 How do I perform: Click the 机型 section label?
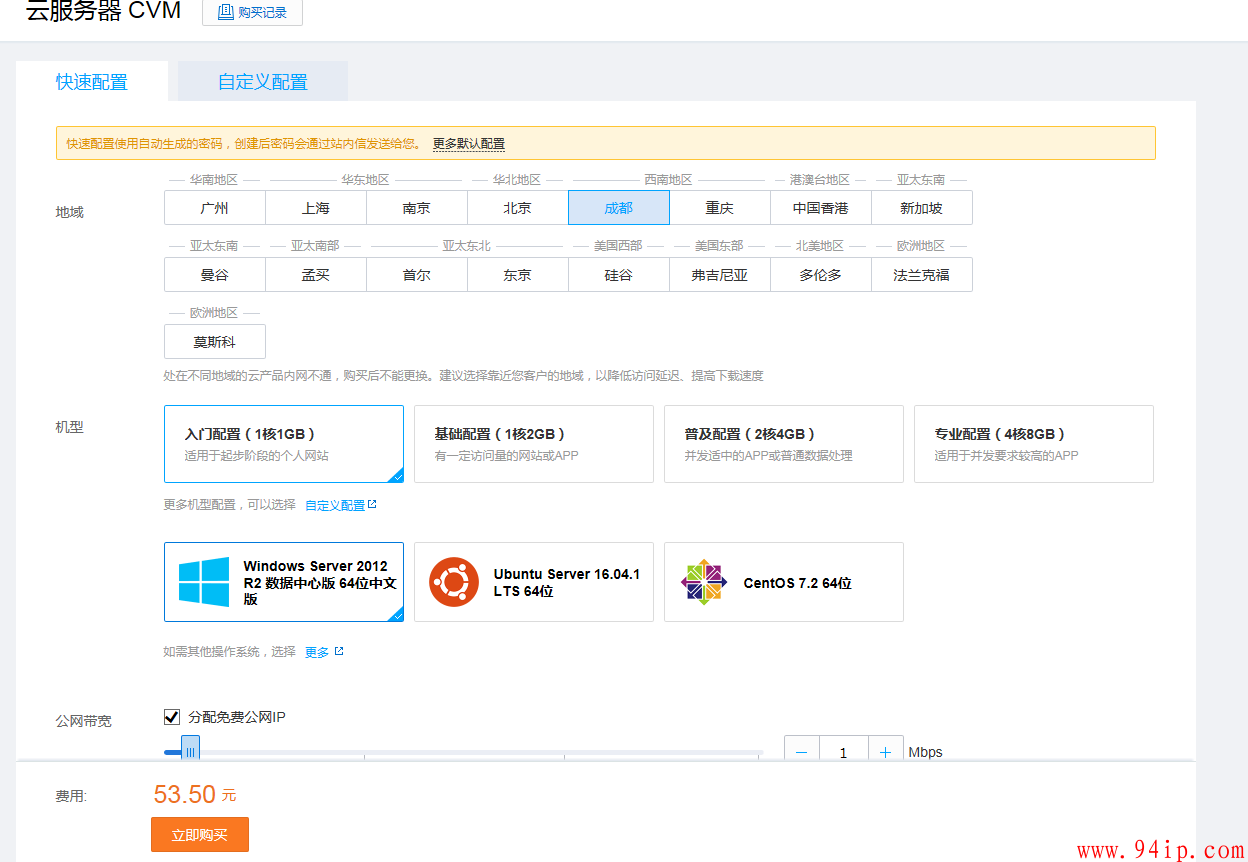point(70,427)
